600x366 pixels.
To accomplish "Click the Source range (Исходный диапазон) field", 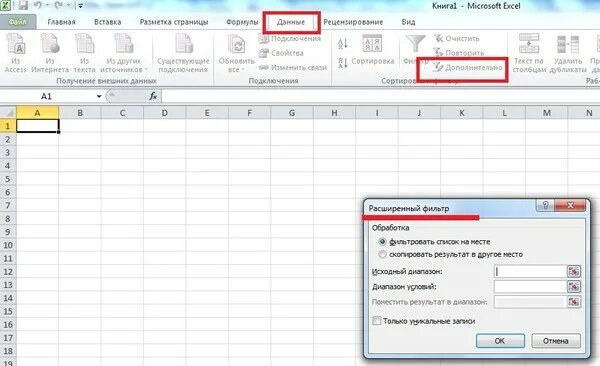I will coord(530,271).
